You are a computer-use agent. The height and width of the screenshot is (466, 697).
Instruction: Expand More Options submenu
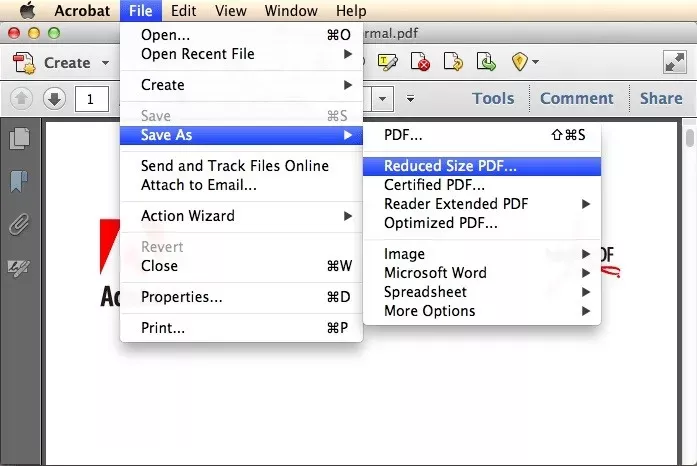coord(482,311)
